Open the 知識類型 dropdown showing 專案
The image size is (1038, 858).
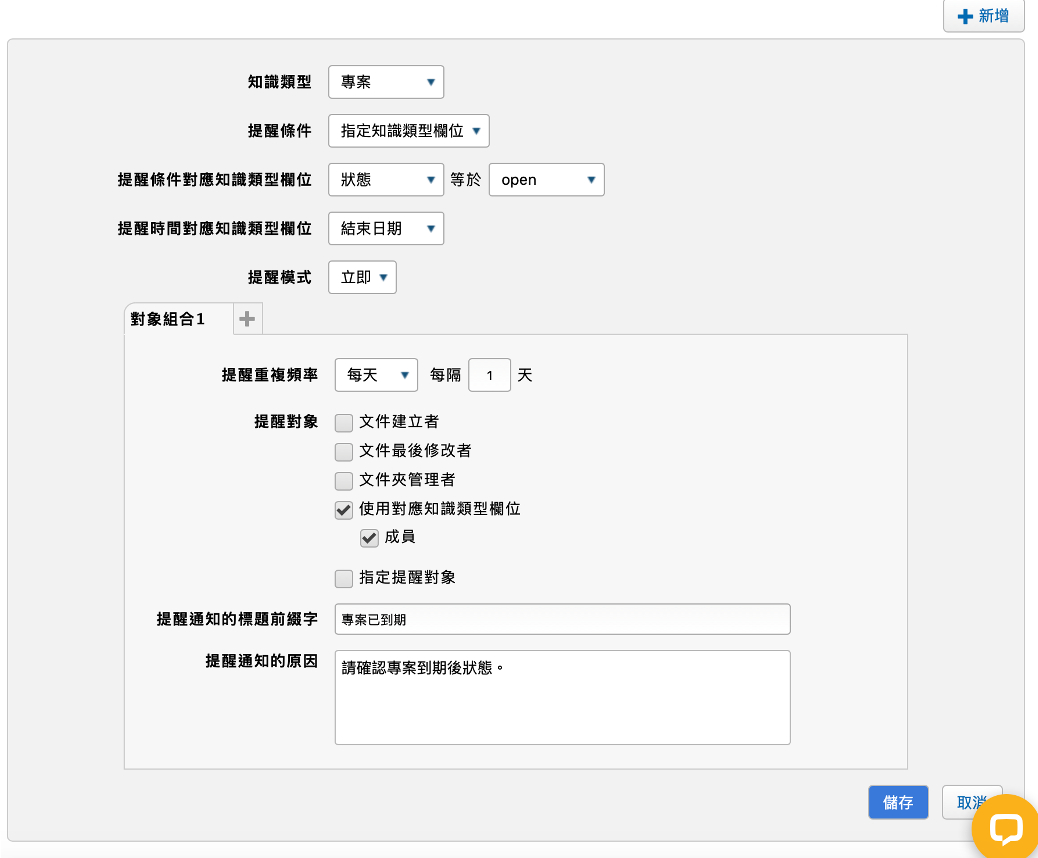coord(385,82)
